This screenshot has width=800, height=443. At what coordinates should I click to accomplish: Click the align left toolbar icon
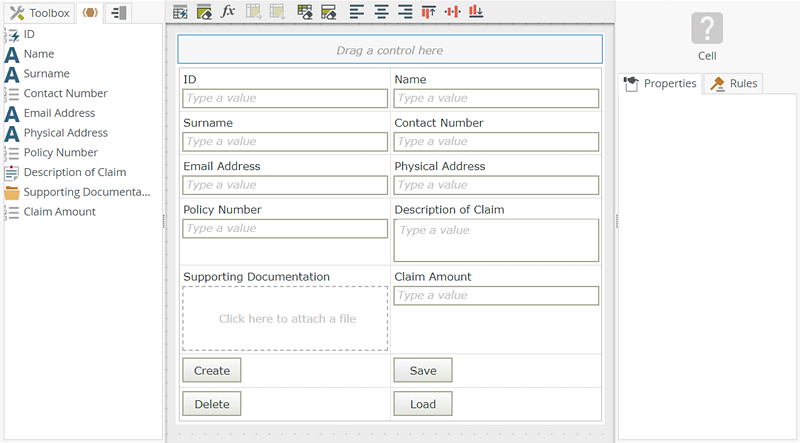point(357,12)
